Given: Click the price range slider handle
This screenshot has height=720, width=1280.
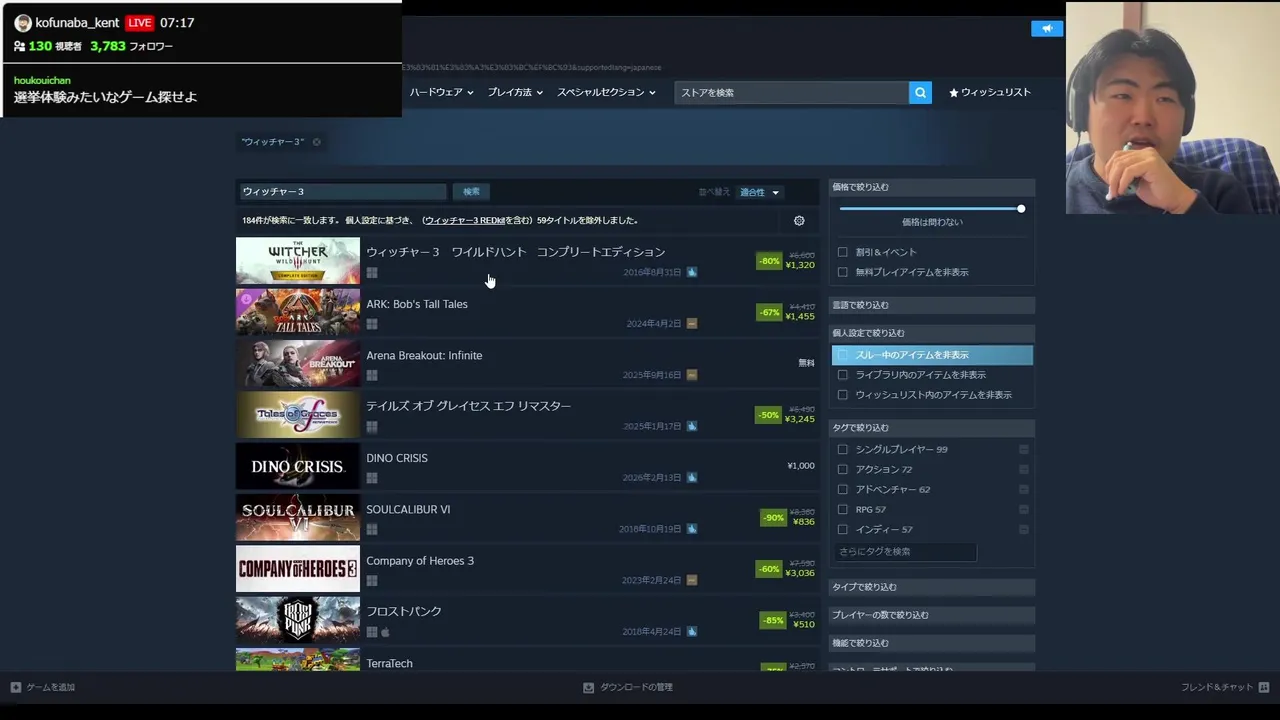Looking at the screenshot, I should click(1021, 208).
